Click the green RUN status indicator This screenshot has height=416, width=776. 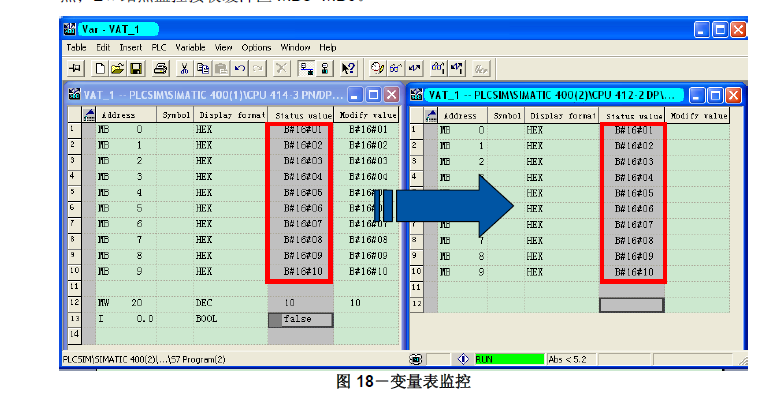click(x=509, y=359)
